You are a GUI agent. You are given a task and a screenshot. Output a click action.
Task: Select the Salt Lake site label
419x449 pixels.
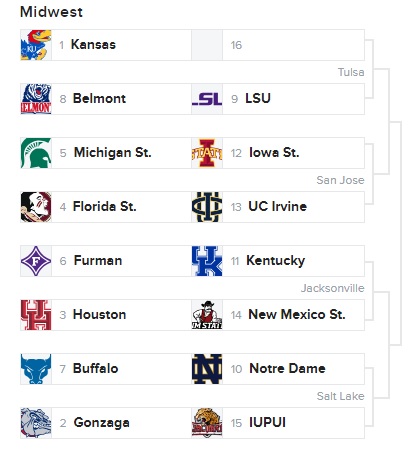pyautogui.click(x=340, y=396)
